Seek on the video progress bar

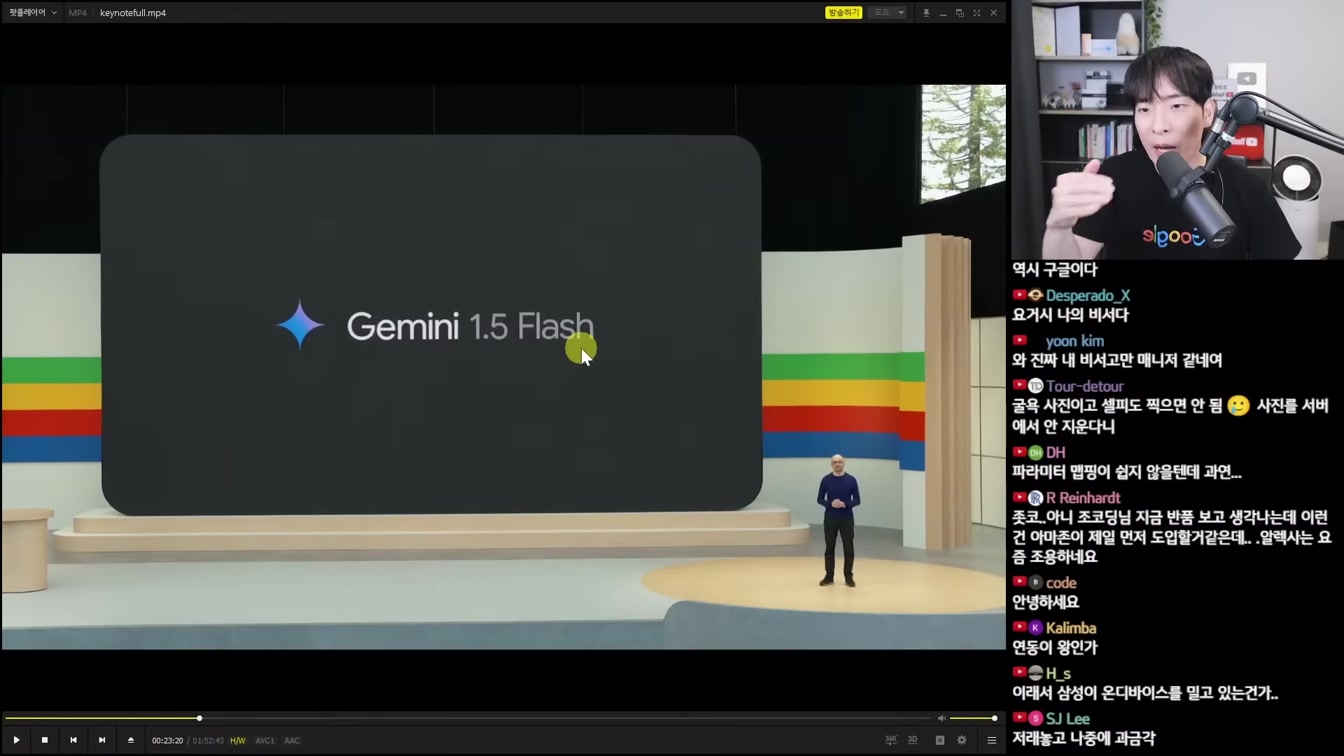468,718
